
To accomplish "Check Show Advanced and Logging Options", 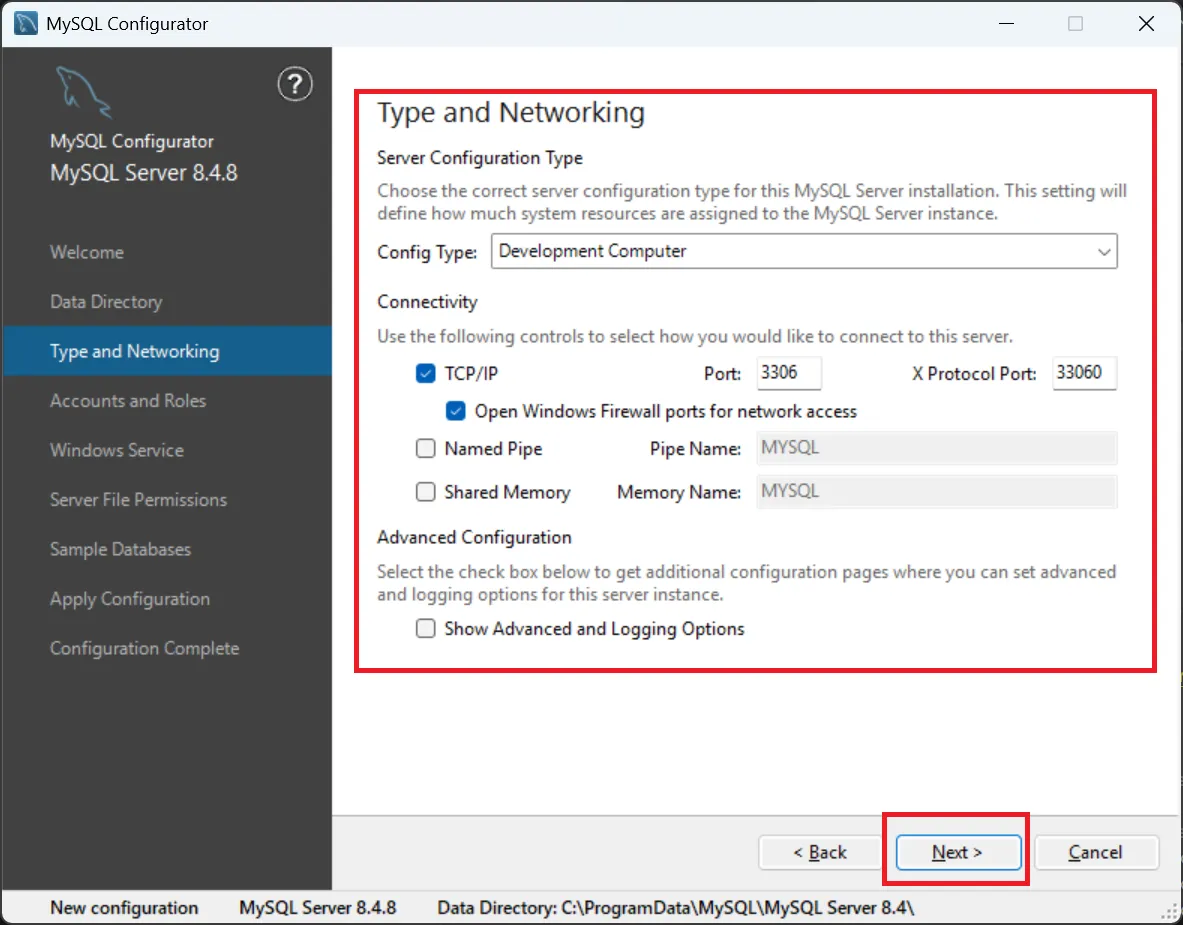I will click(x=426, y=629).
